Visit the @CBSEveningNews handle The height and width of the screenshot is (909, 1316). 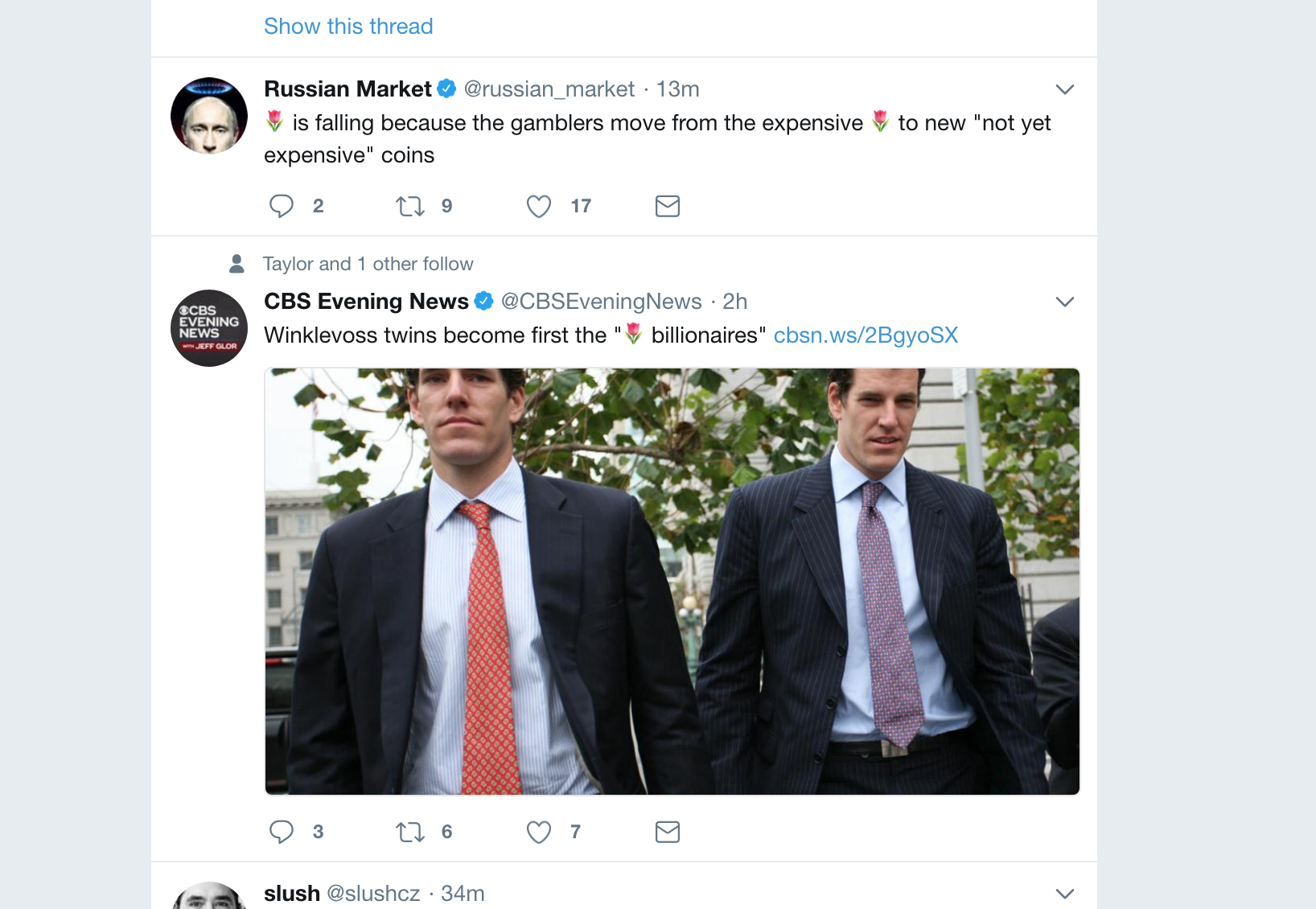pos(602,302)
